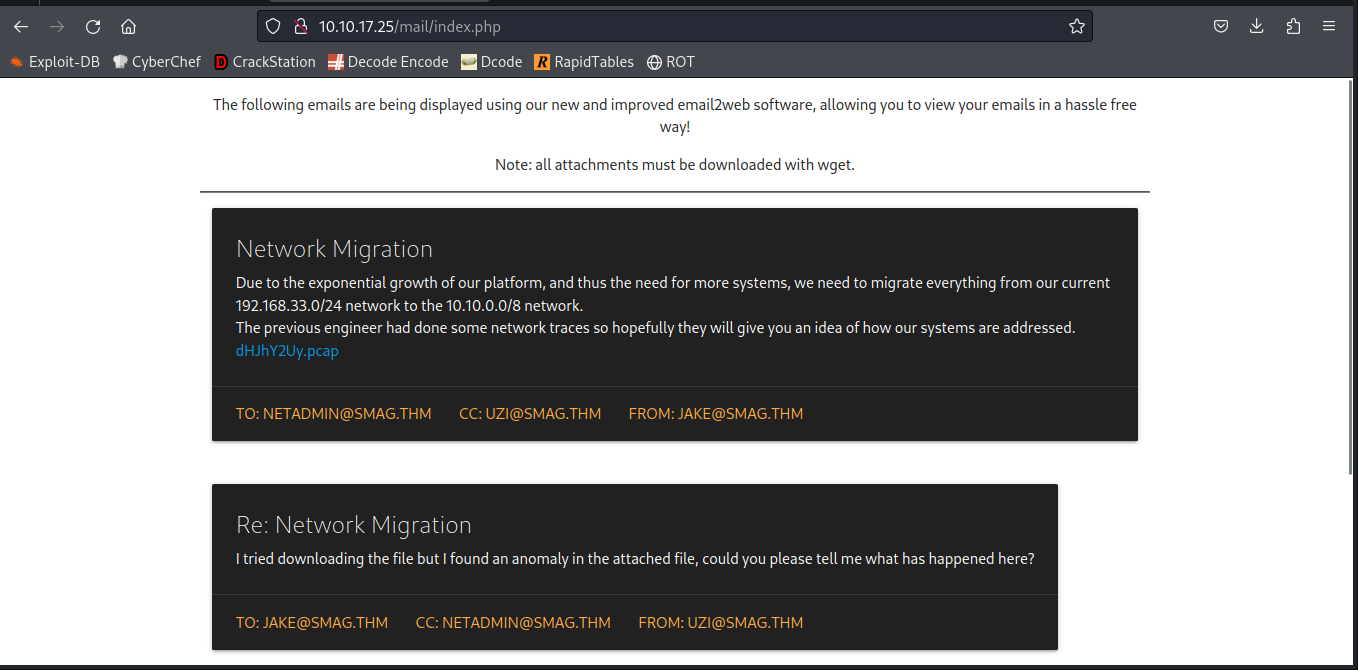Click the URL address bar field

(x=680, y=27)
